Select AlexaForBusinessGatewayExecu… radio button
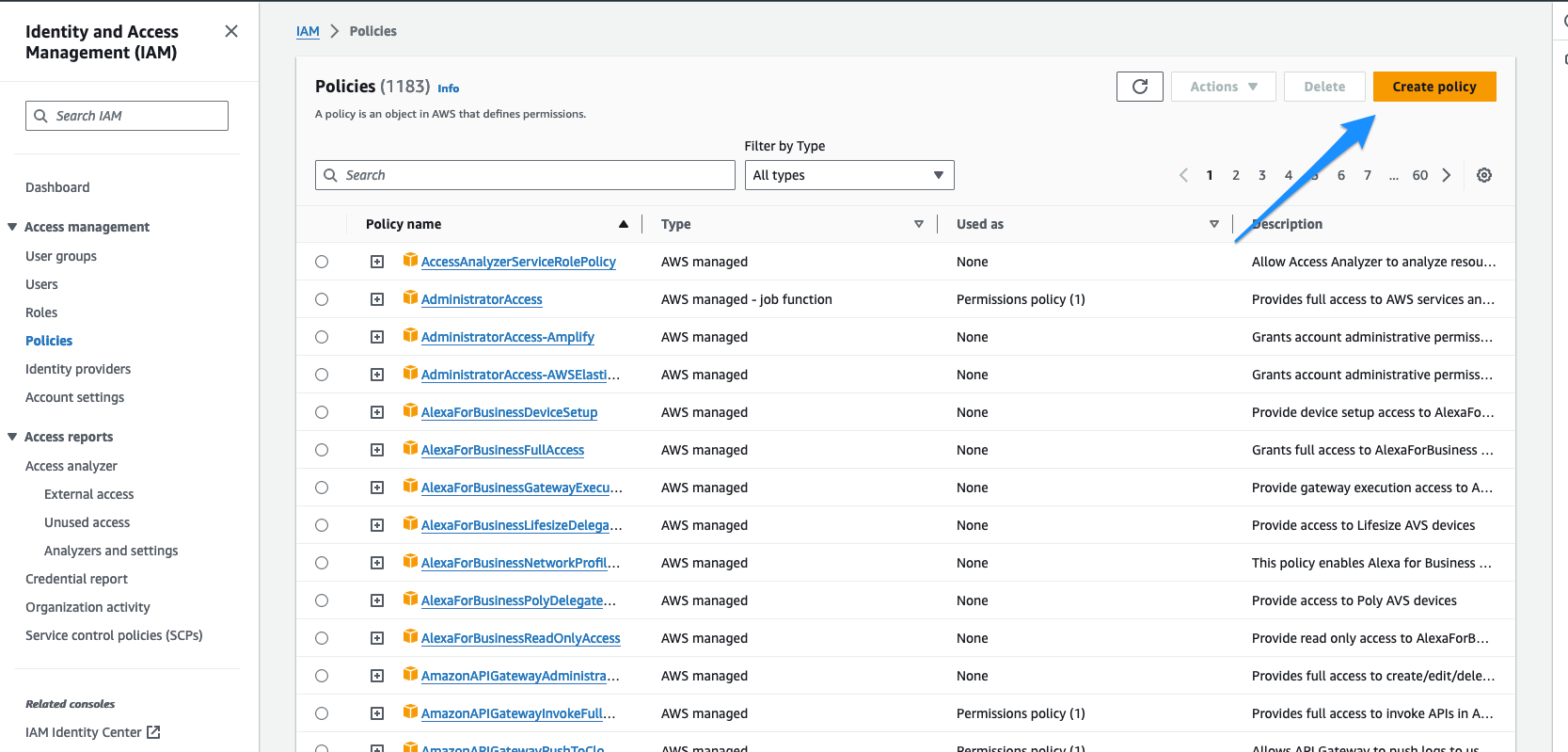Screen dimensions: 1568x752 pos(322,488)
